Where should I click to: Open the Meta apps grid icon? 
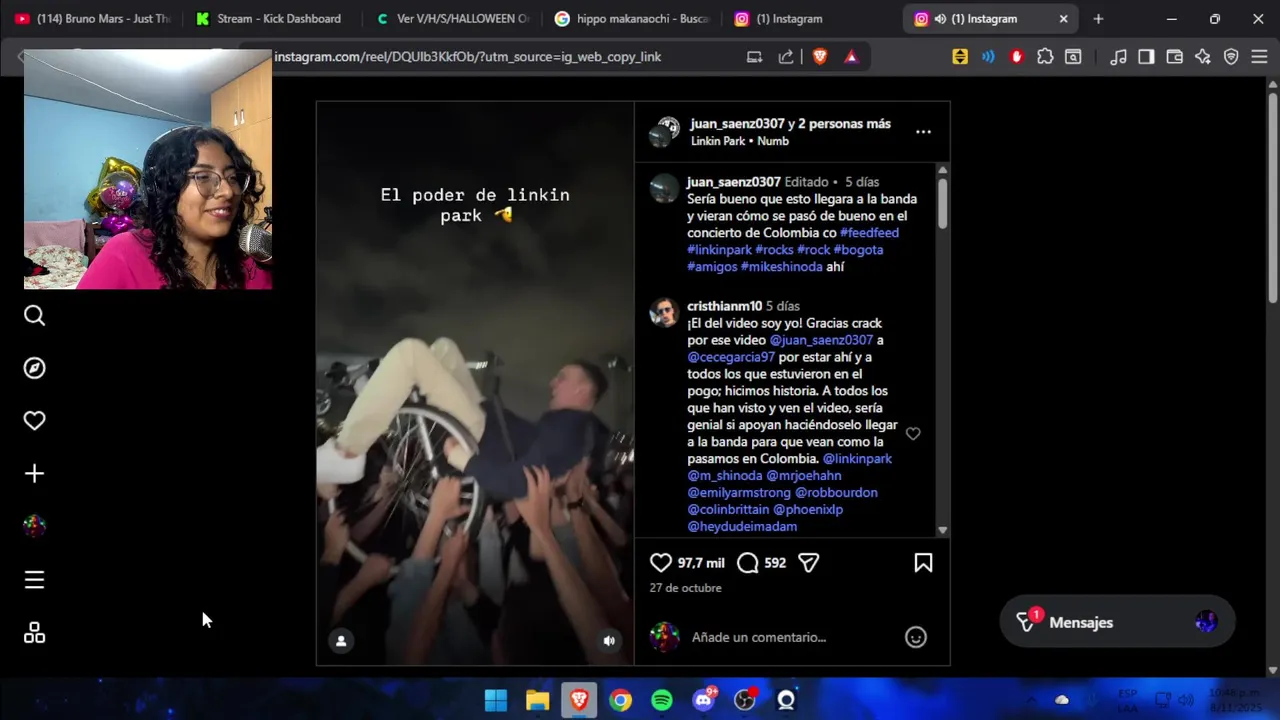click(34, 633)
